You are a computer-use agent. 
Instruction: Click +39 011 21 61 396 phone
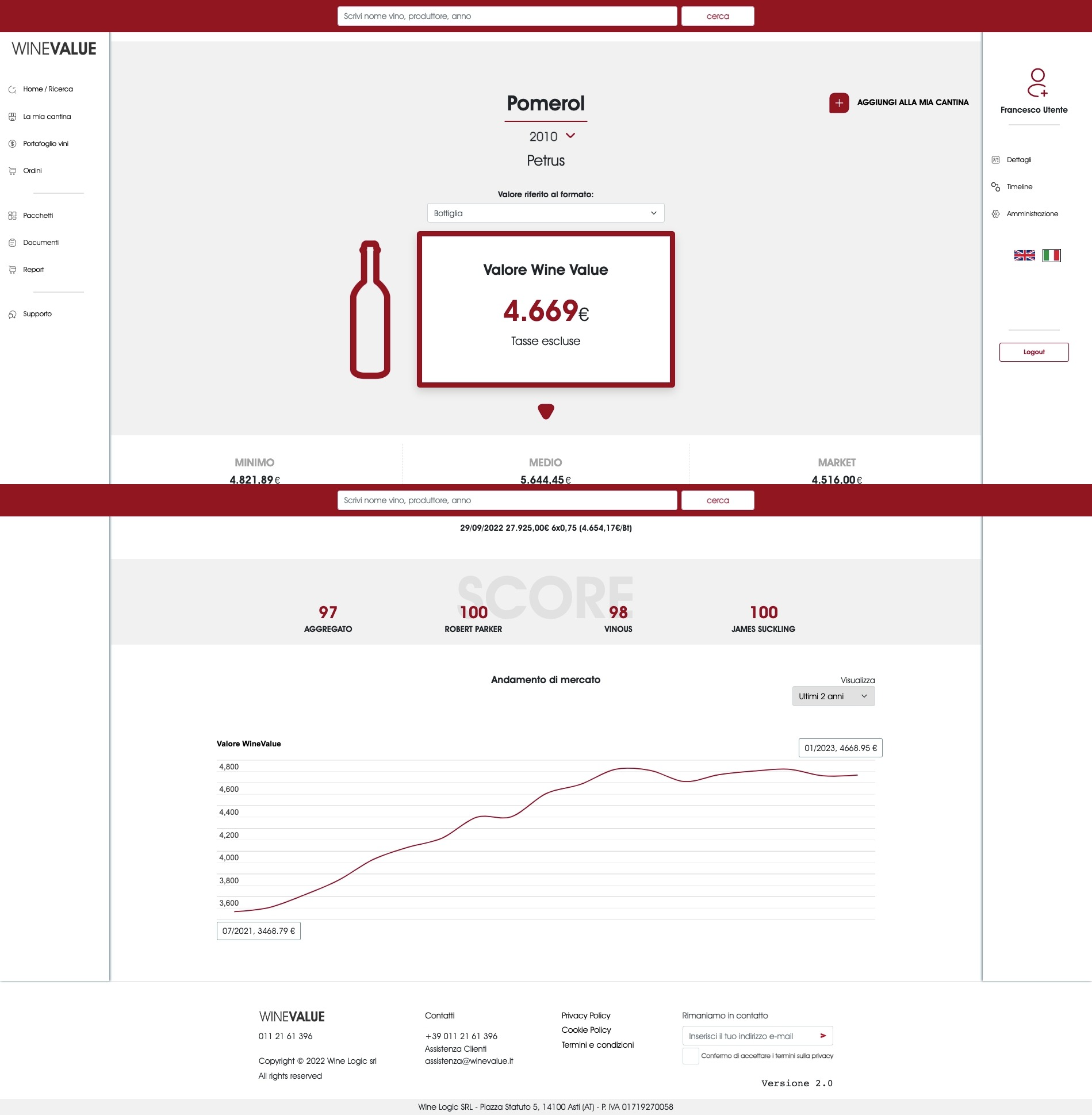pos(461,1036)
